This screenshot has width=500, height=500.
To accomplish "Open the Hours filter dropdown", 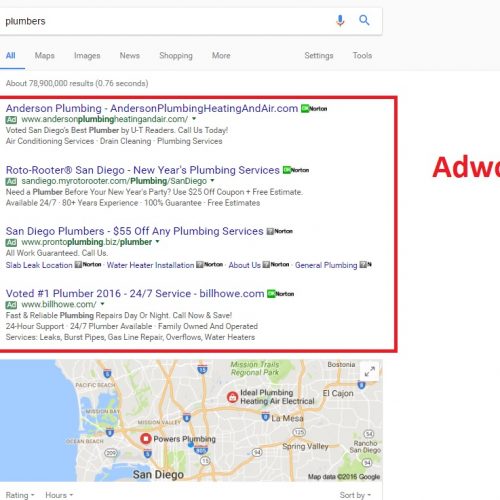I will point(59,495).
